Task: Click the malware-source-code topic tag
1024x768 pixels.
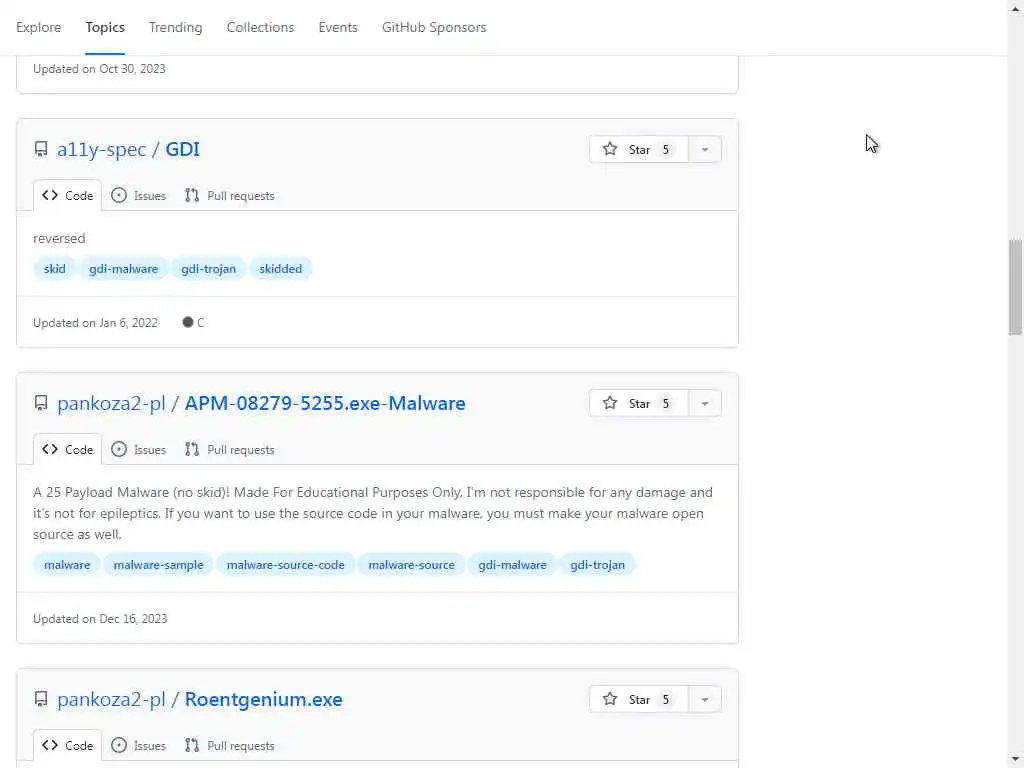Action: [285, 565]
